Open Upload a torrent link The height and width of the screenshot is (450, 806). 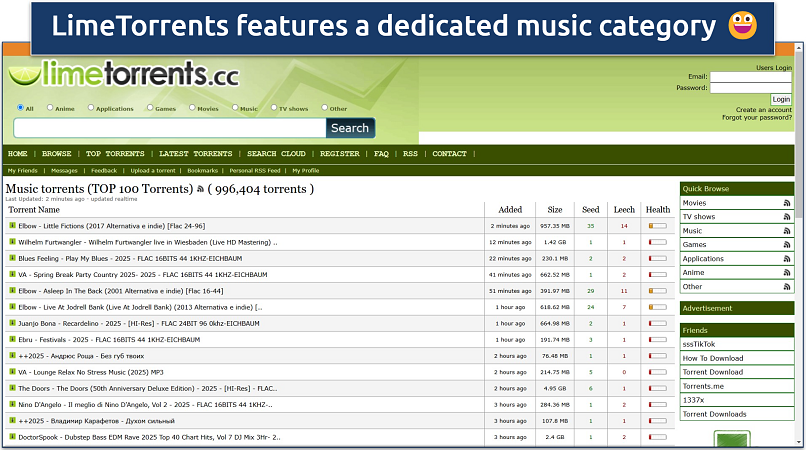point(153,170)
